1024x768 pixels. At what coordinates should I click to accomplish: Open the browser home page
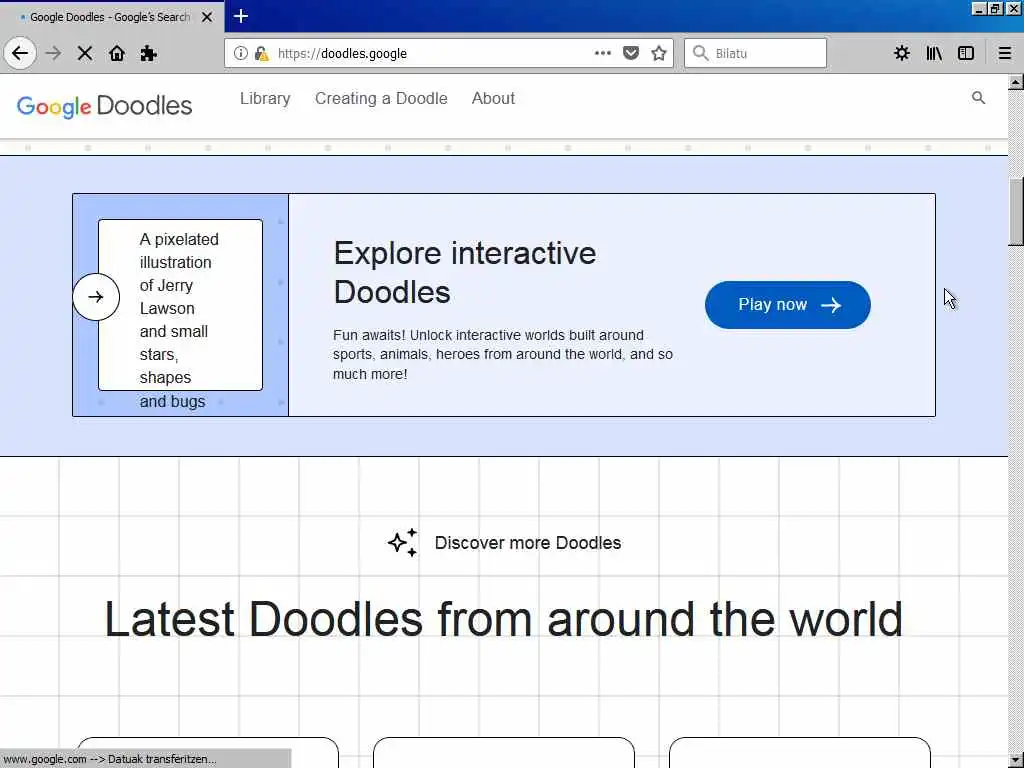point(117,53)
